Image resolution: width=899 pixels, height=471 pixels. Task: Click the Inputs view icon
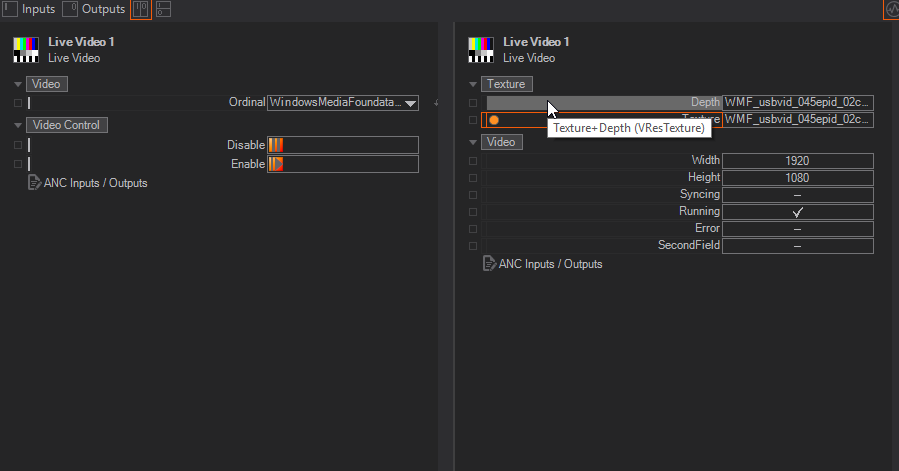(10, 9)
